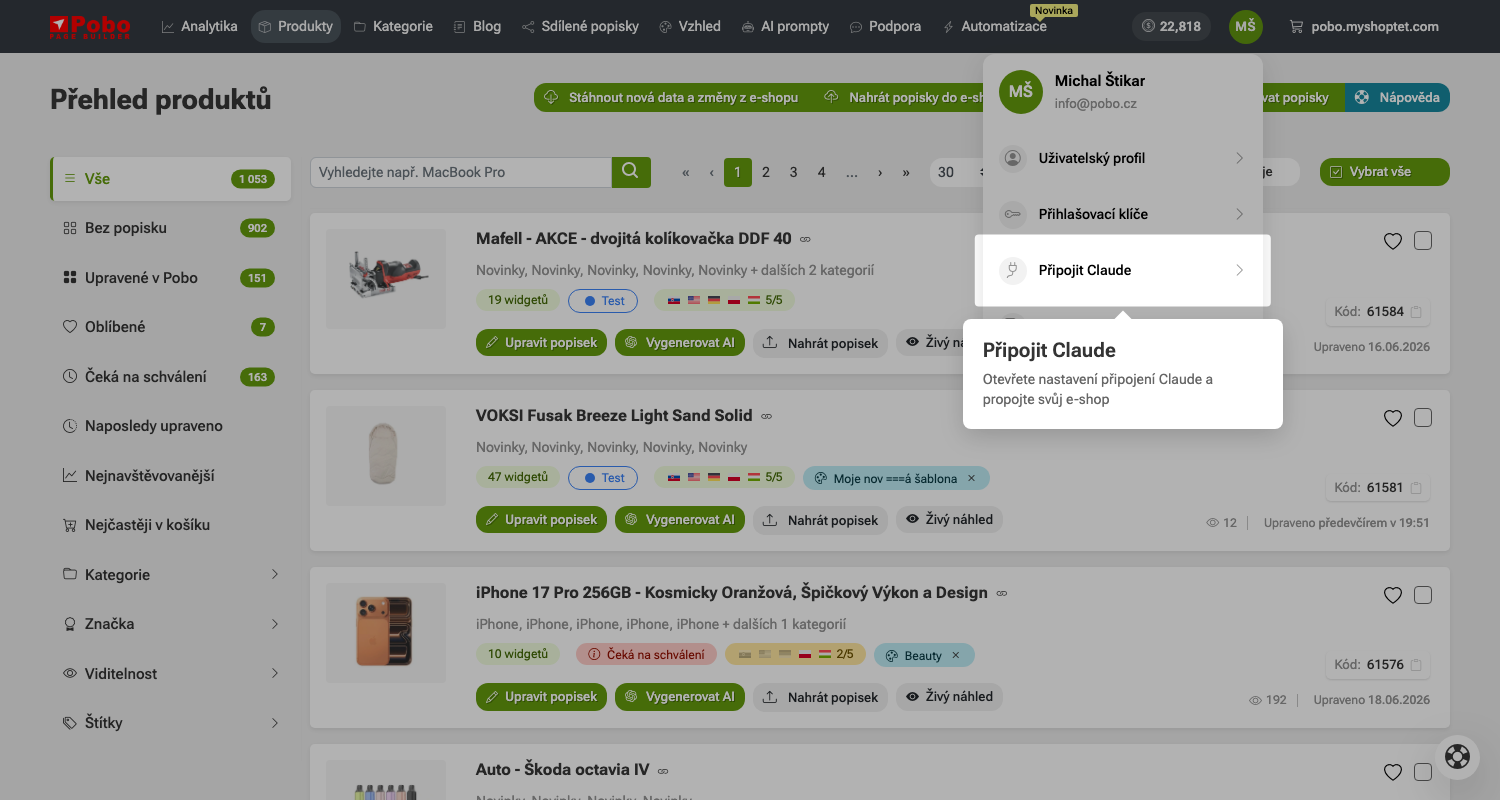Select the Vše filter in sidebar
1500x800 pixels.
pyautogui.click(x=171, y=179)
